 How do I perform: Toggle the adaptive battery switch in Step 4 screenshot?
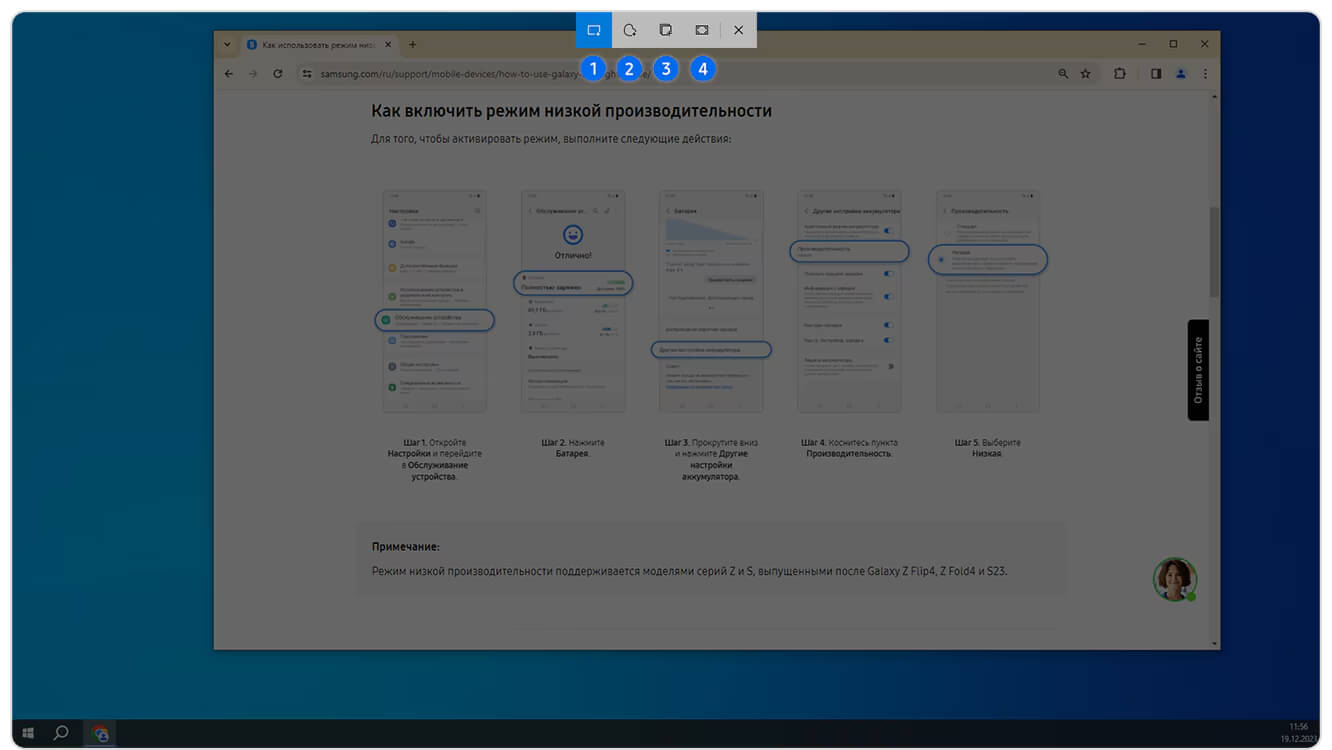point(888,230)
